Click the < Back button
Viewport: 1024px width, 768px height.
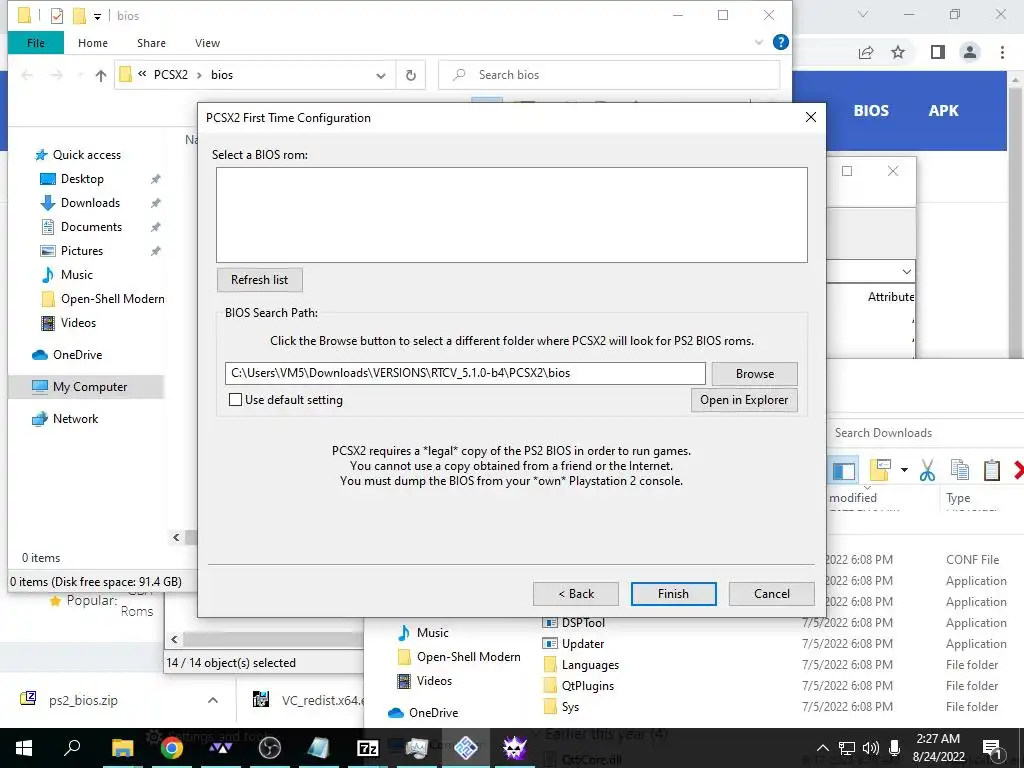pos(575,594)
